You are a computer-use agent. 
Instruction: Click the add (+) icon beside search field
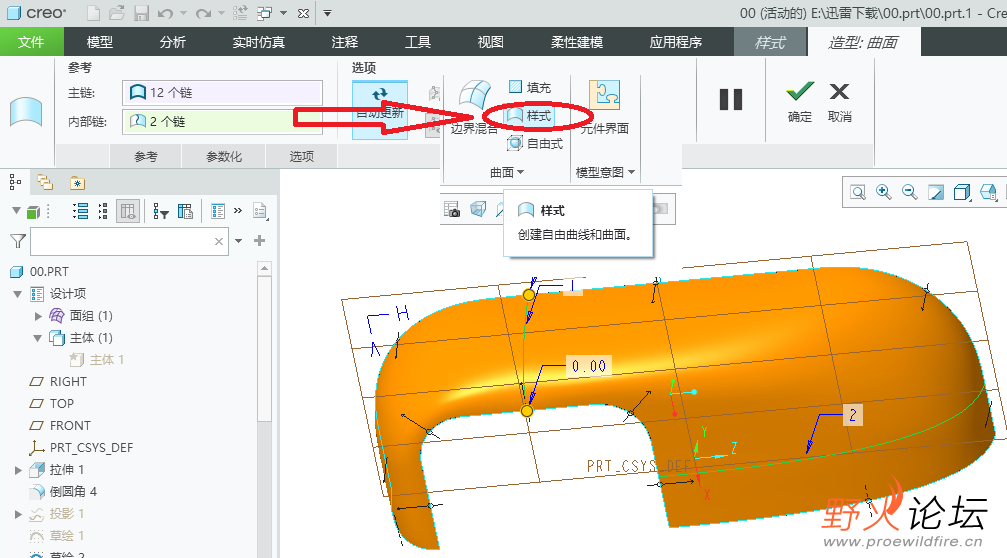(259, 241)
